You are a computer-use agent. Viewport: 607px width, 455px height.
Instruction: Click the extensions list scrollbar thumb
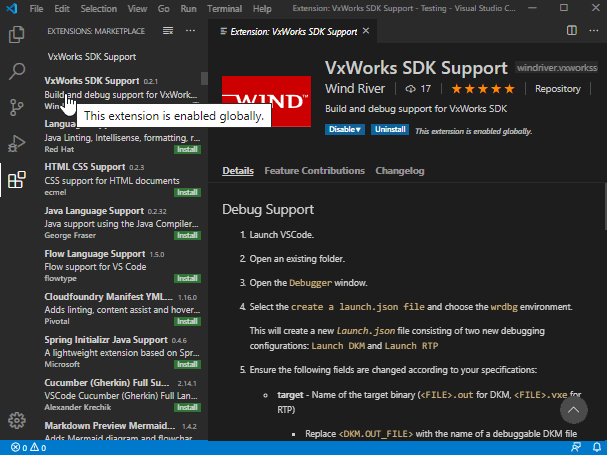pyautogui.click(x=204, y=78)
